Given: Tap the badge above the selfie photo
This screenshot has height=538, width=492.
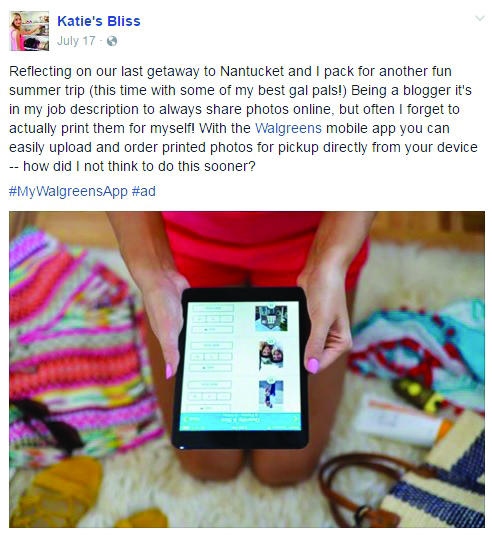Looking at the screenshot, I should point(272,342).
